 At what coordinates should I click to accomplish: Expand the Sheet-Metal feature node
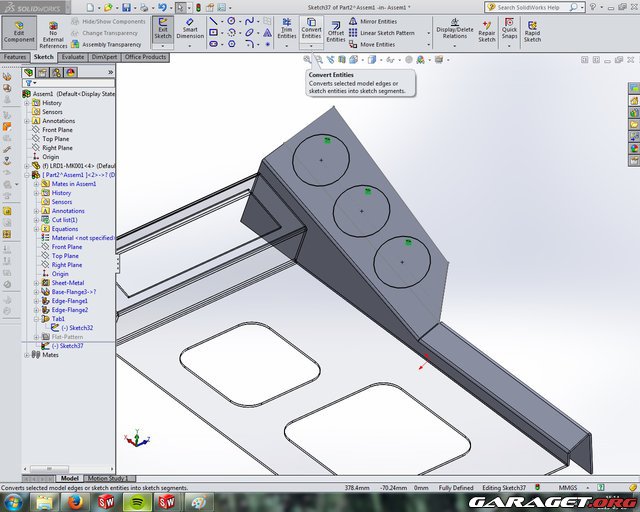(x=36, y=283)
